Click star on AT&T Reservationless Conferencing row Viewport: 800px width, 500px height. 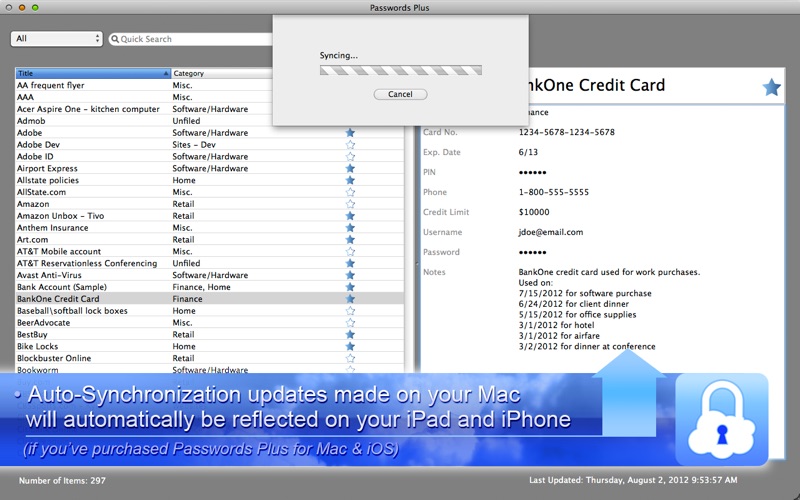350,263
